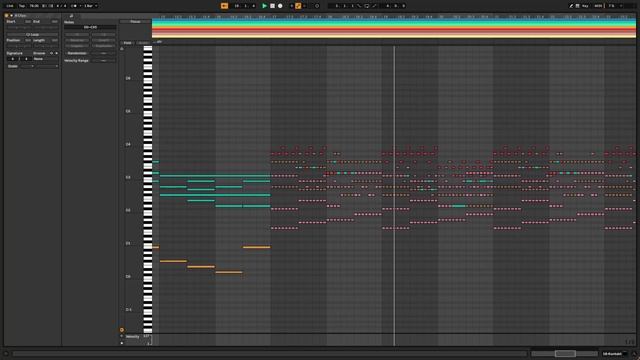Select the Kontakt track label in status bar
The width and height of the screenshot is (640, 360).
613,354
